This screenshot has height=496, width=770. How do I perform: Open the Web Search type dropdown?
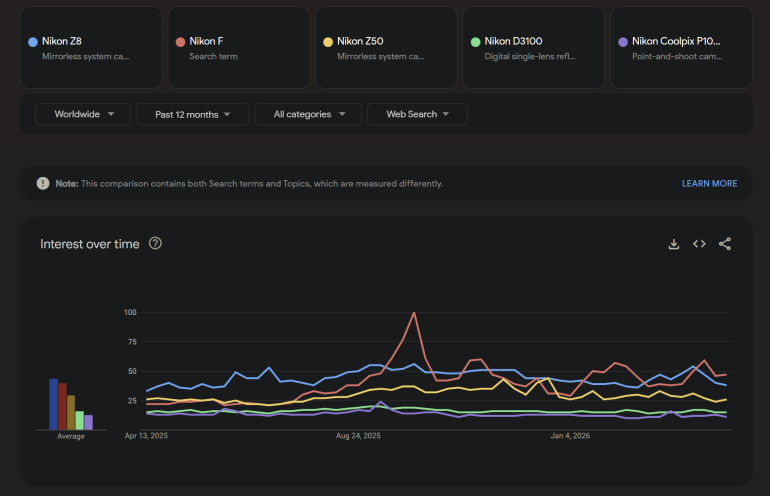(x=417, y=114)
